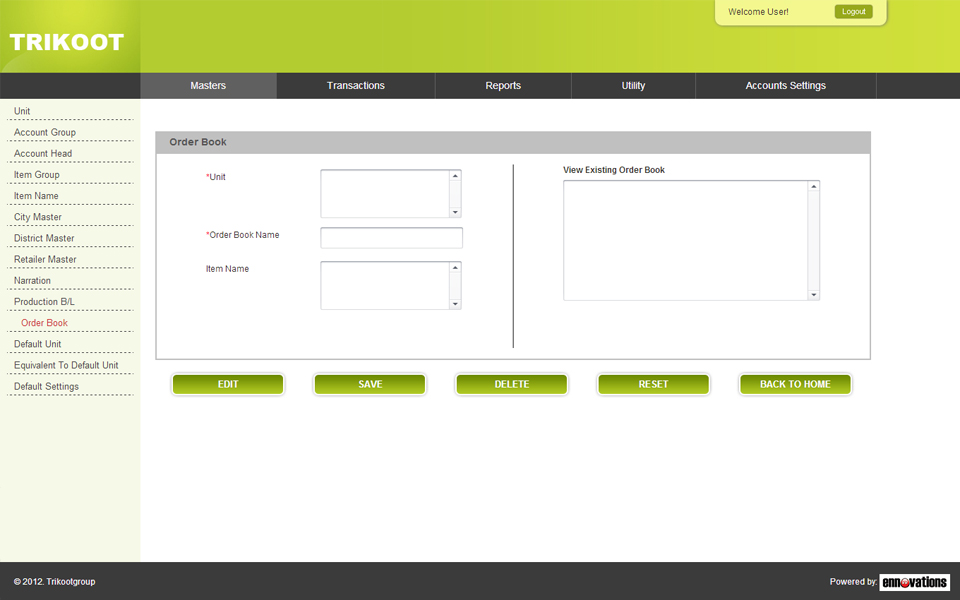Open Accounts Settings menu
Screen dimensions: 960x600
click(x=785, y=86)
